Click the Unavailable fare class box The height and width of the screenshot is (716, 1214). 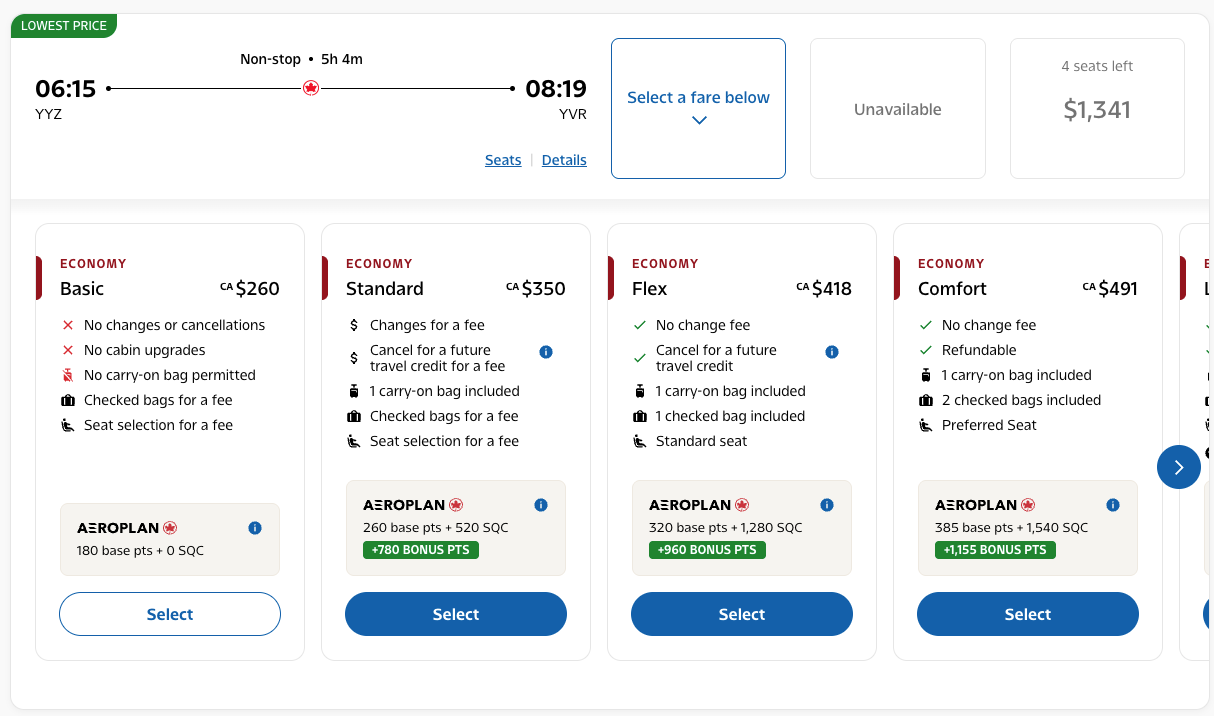(x=897, y=109)
